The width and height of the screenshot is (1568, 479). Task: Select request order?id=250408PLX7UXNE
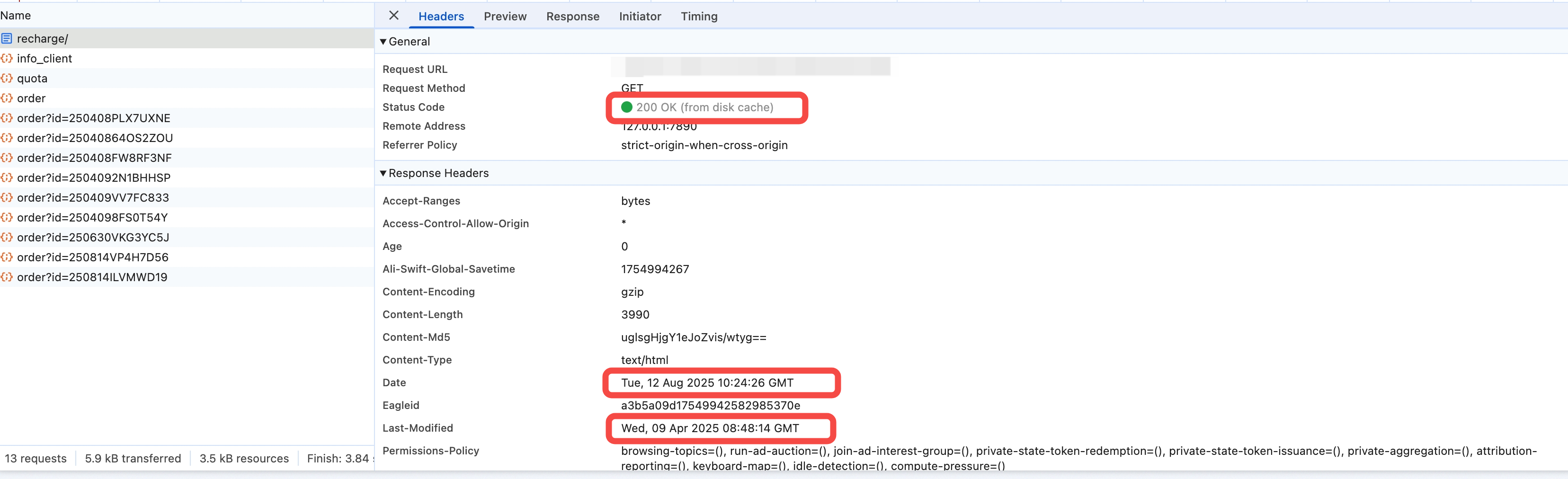click(187, 118)
